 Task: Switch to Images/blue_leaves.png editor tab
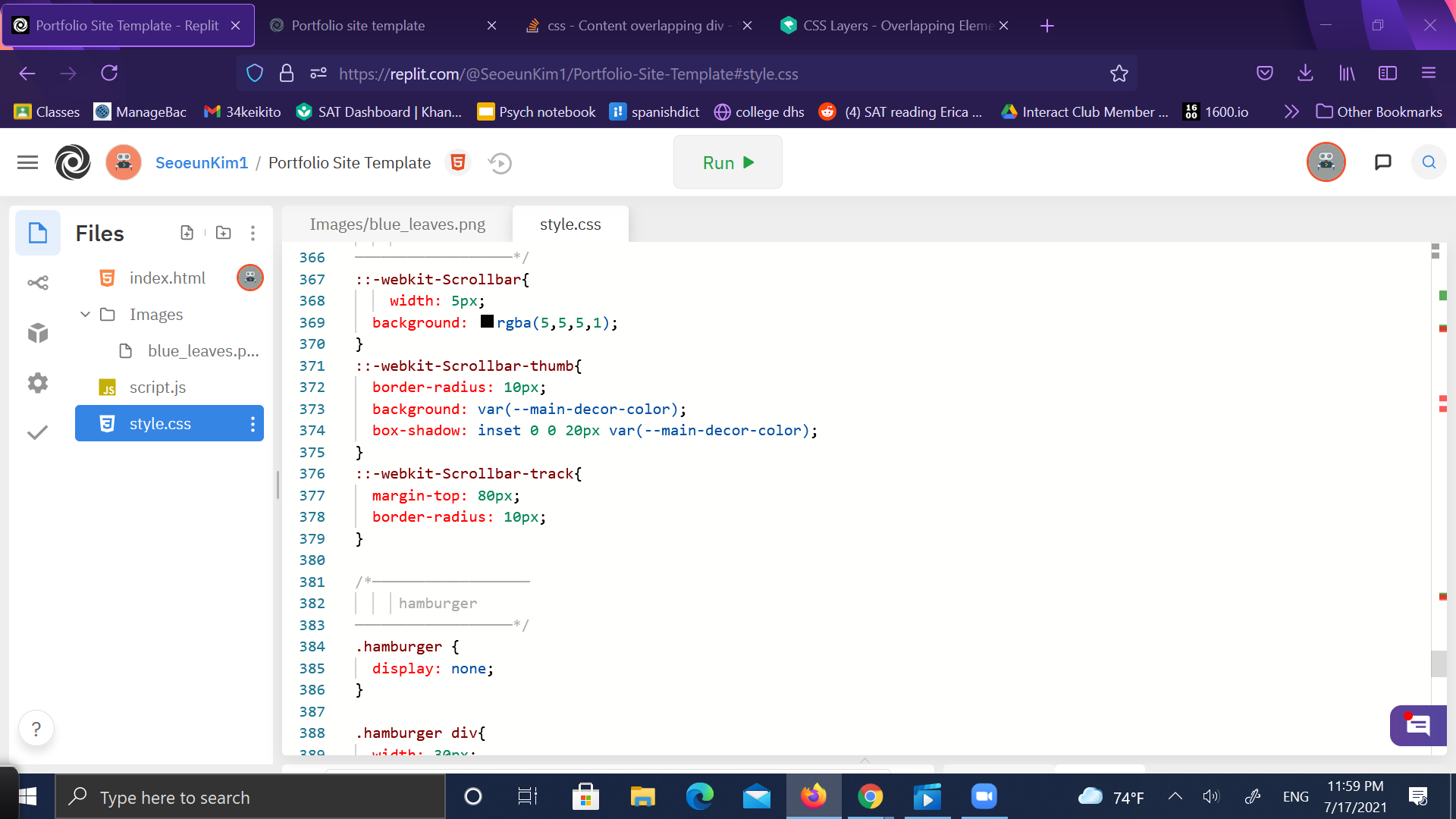[397, 224]
